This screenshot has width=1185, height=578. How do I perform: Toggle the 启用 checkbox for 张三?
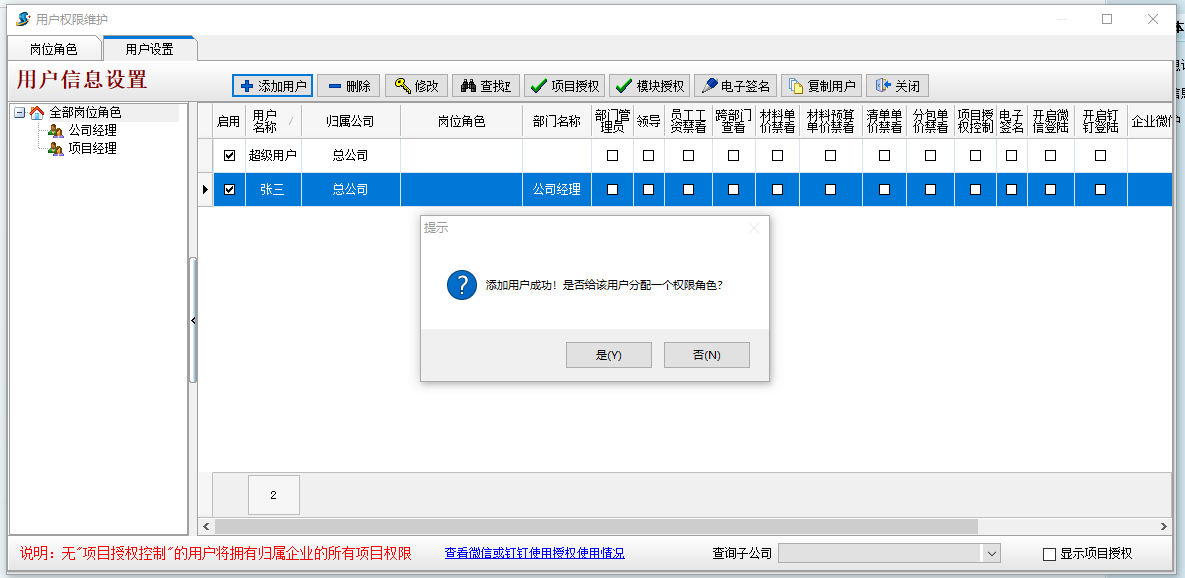click(229, 190)
